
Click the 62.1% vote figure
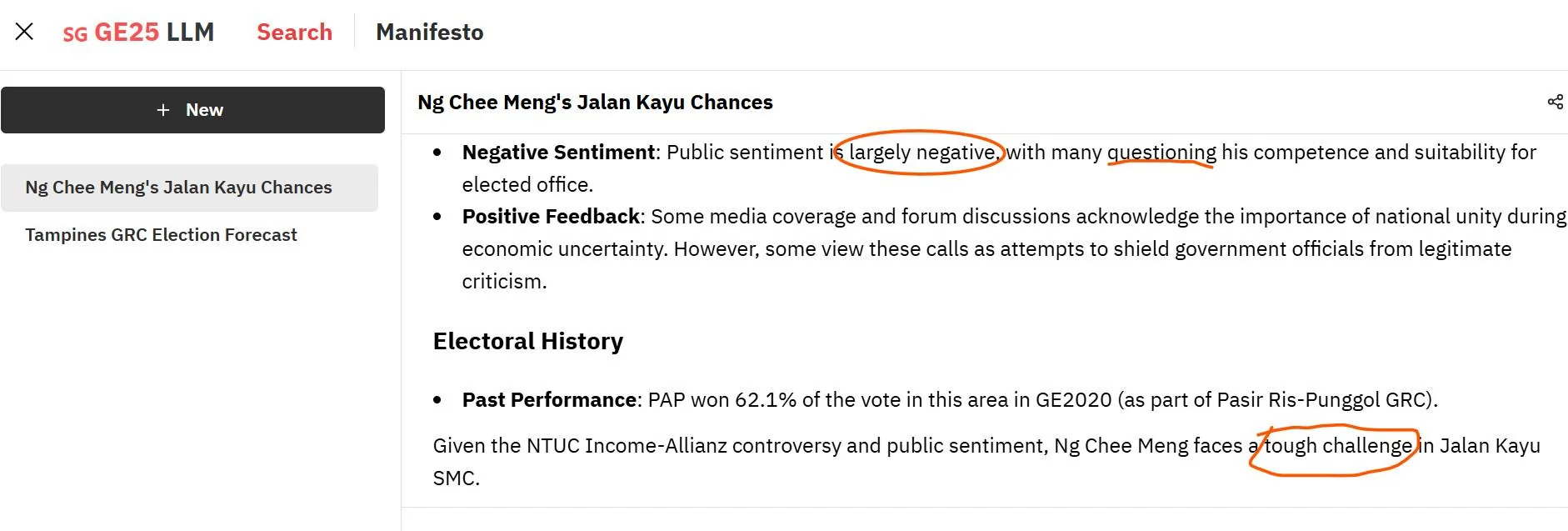766,400
